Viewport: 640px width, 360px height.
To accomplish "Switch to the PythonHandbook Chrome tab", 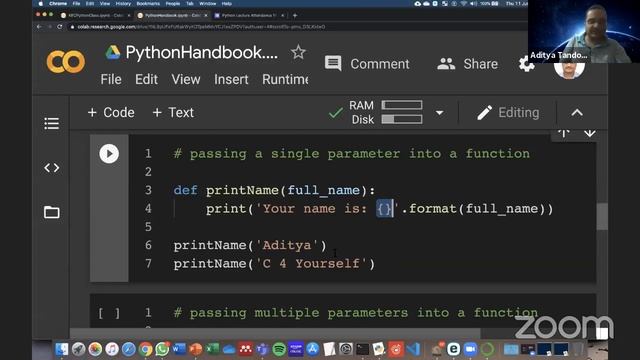I will pyautogui.click(x=172, y=16).
